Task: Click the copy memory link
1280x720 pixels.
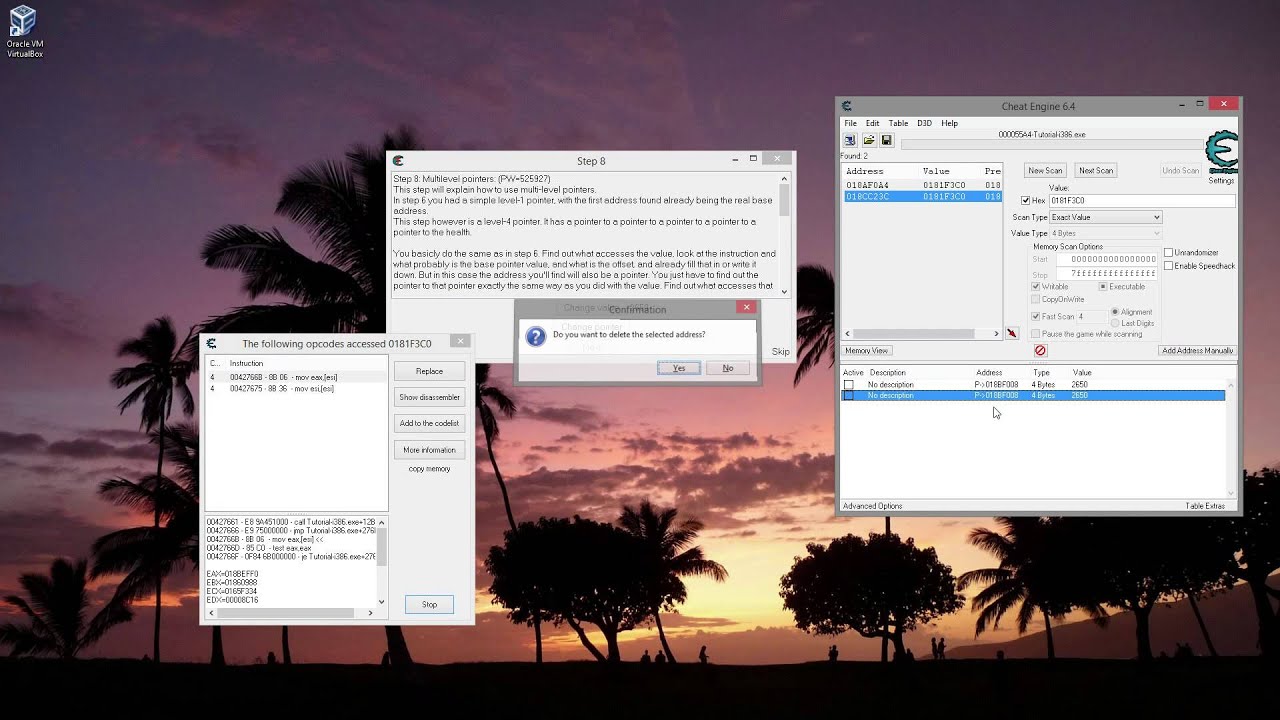Action: coord(429,469)
